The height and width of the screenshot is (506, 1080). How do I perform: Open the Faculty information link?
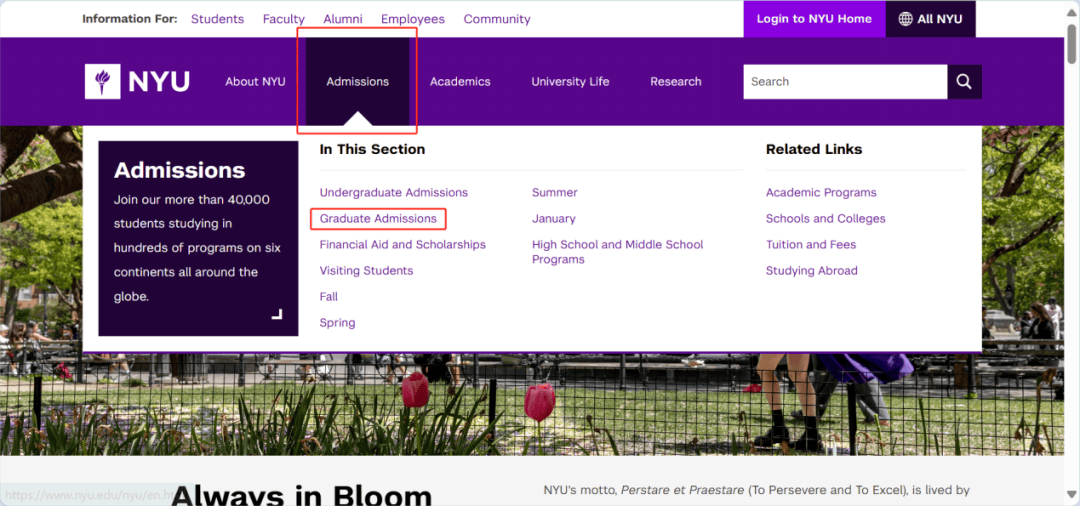(x=284, y=19)
